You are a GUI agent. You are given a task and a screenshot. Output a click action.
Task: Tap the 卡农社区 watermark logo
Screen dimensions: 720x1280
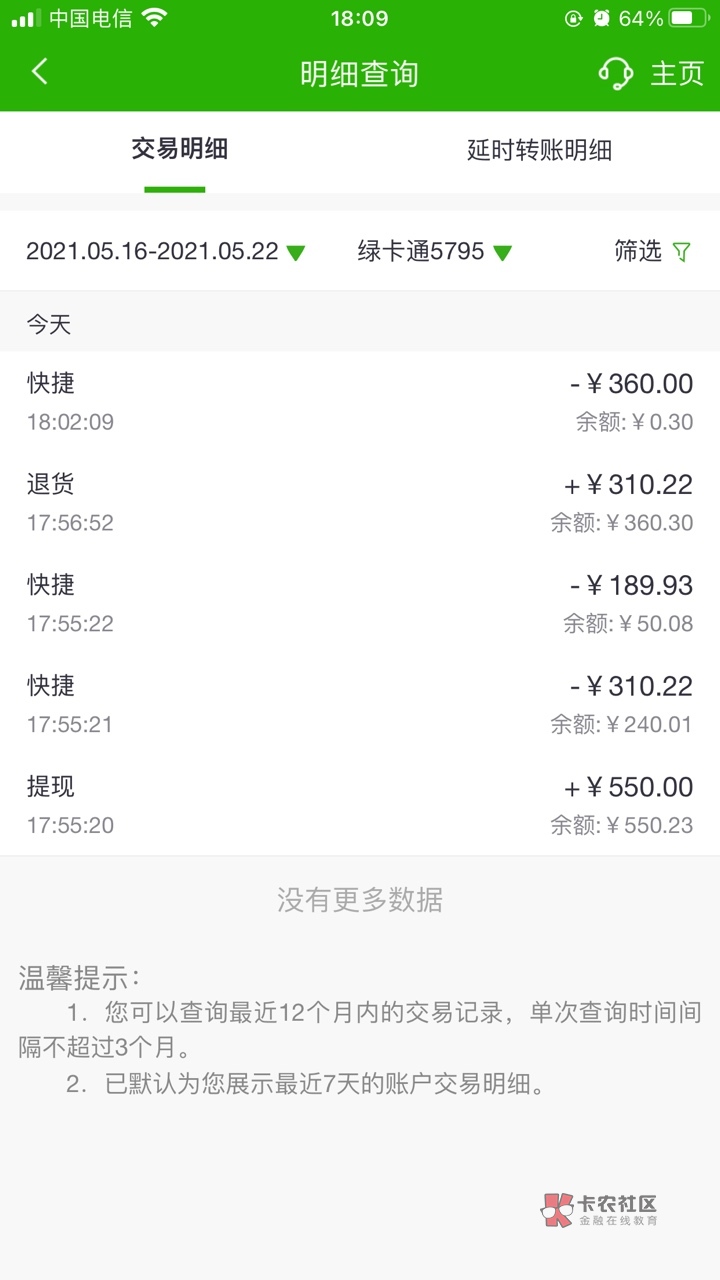599,1210
